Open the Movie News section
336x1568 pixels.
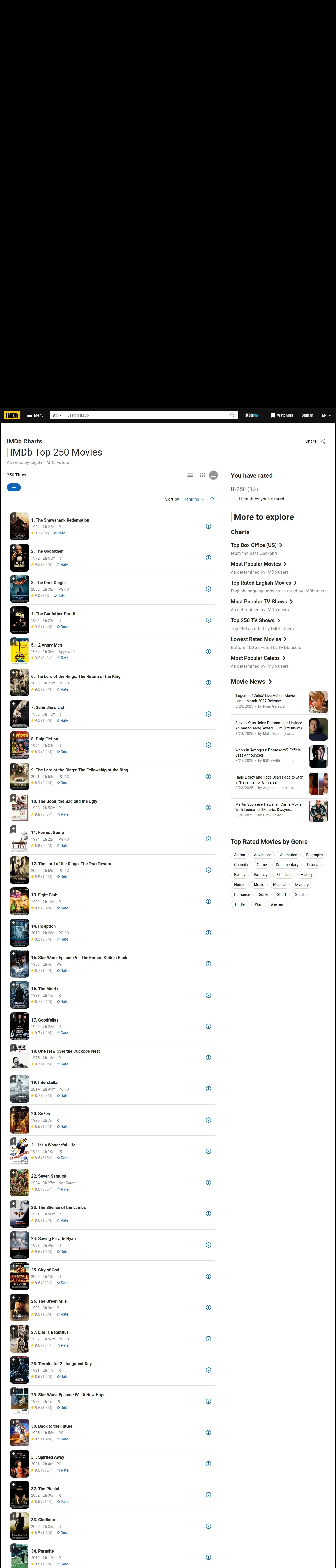[x=251, y=682]
